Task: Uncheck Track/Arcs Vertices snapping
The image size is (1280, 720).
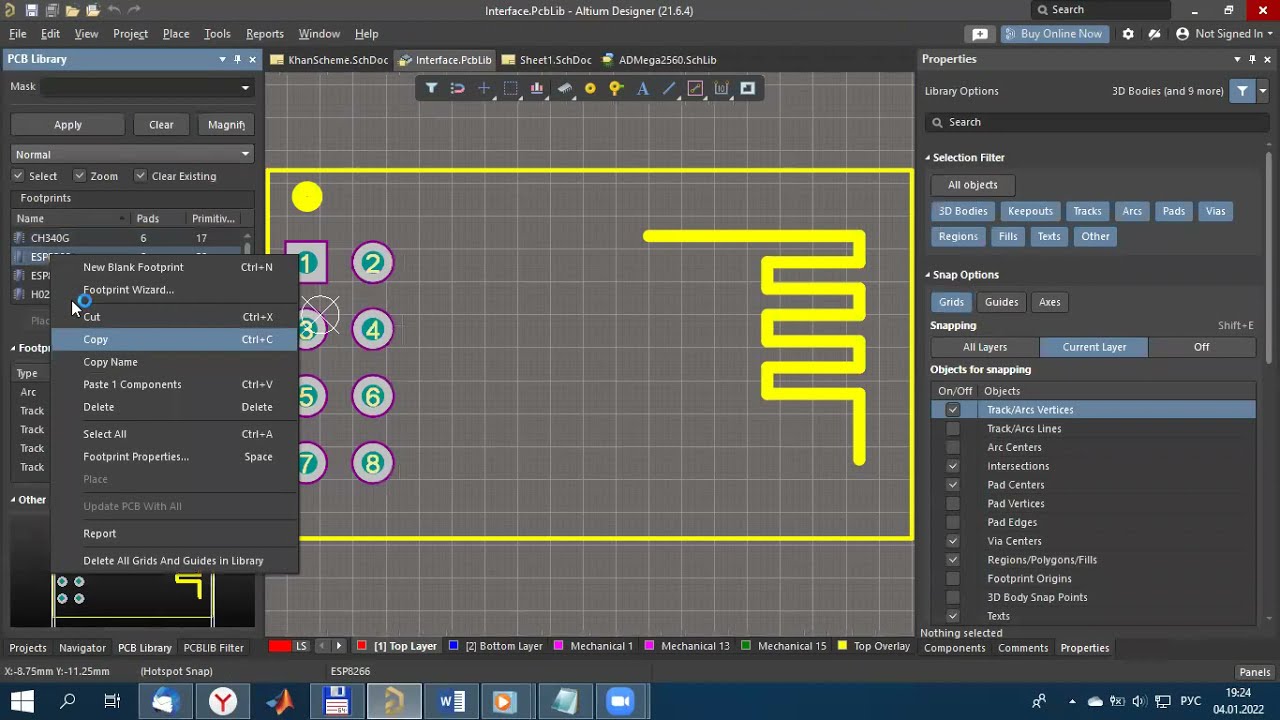Action: (953, 410)
